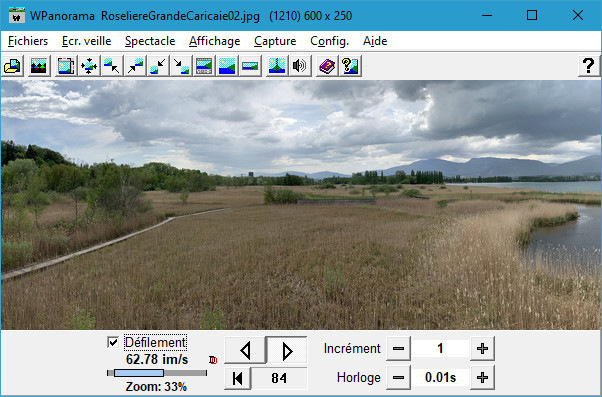The width and height of the screenshot is (602, 397).
Task: Open the Spectacle menu
Action: click(150, 41)
